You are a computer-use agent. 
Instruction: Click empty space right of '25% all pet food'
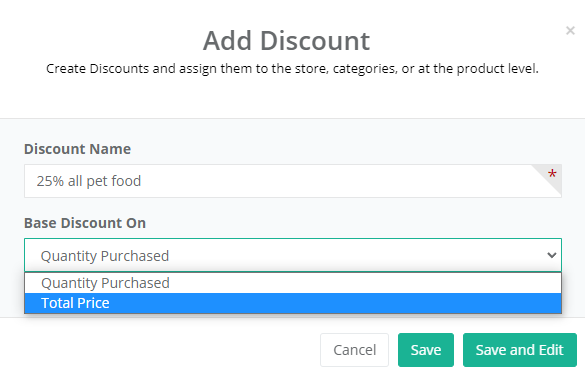[336, 181]
